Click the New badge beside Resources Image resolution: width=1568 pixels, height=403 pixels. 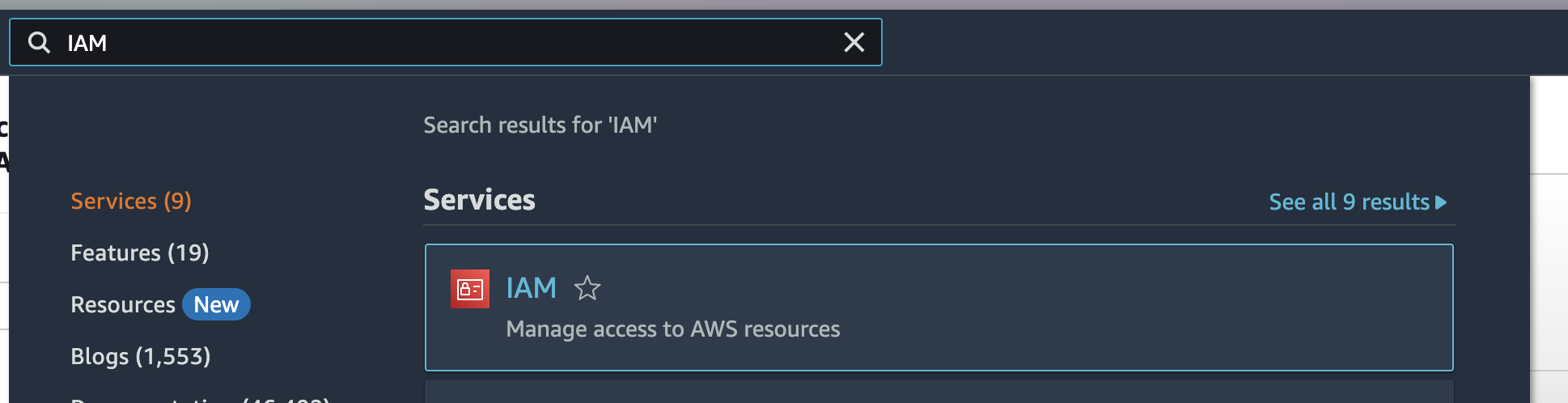(x=216, y=304)
